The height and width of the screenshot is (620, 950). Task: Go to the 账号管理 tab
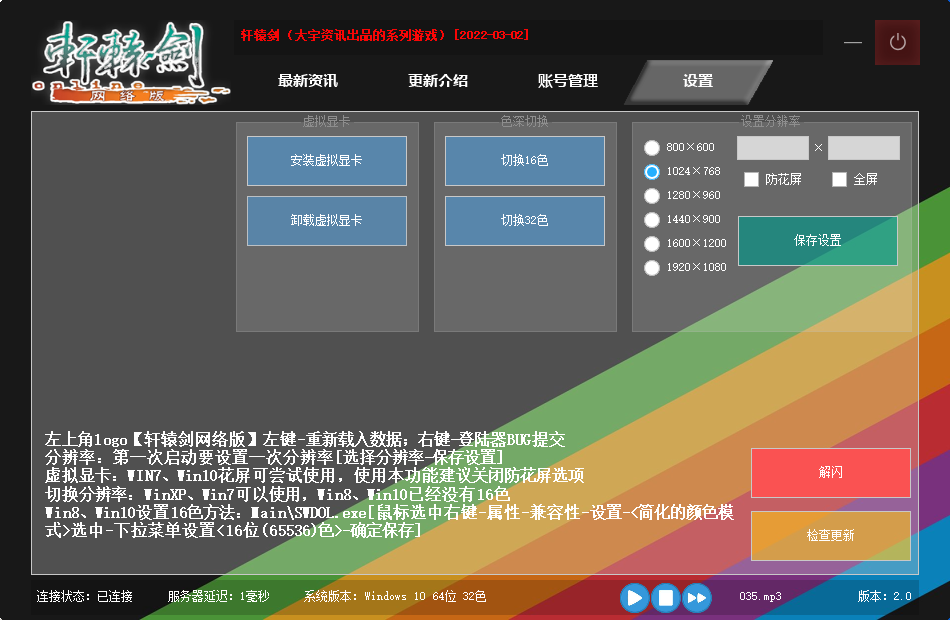[x=568, y=81]
